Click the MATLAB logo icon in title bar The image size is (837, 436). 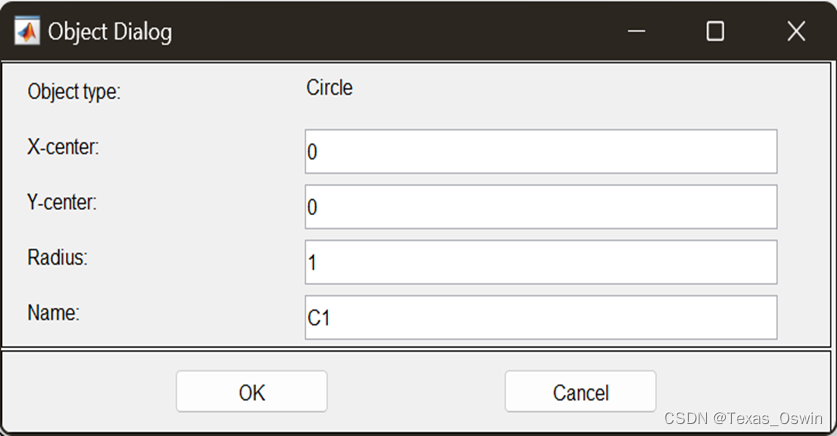(x=26, y=31)
